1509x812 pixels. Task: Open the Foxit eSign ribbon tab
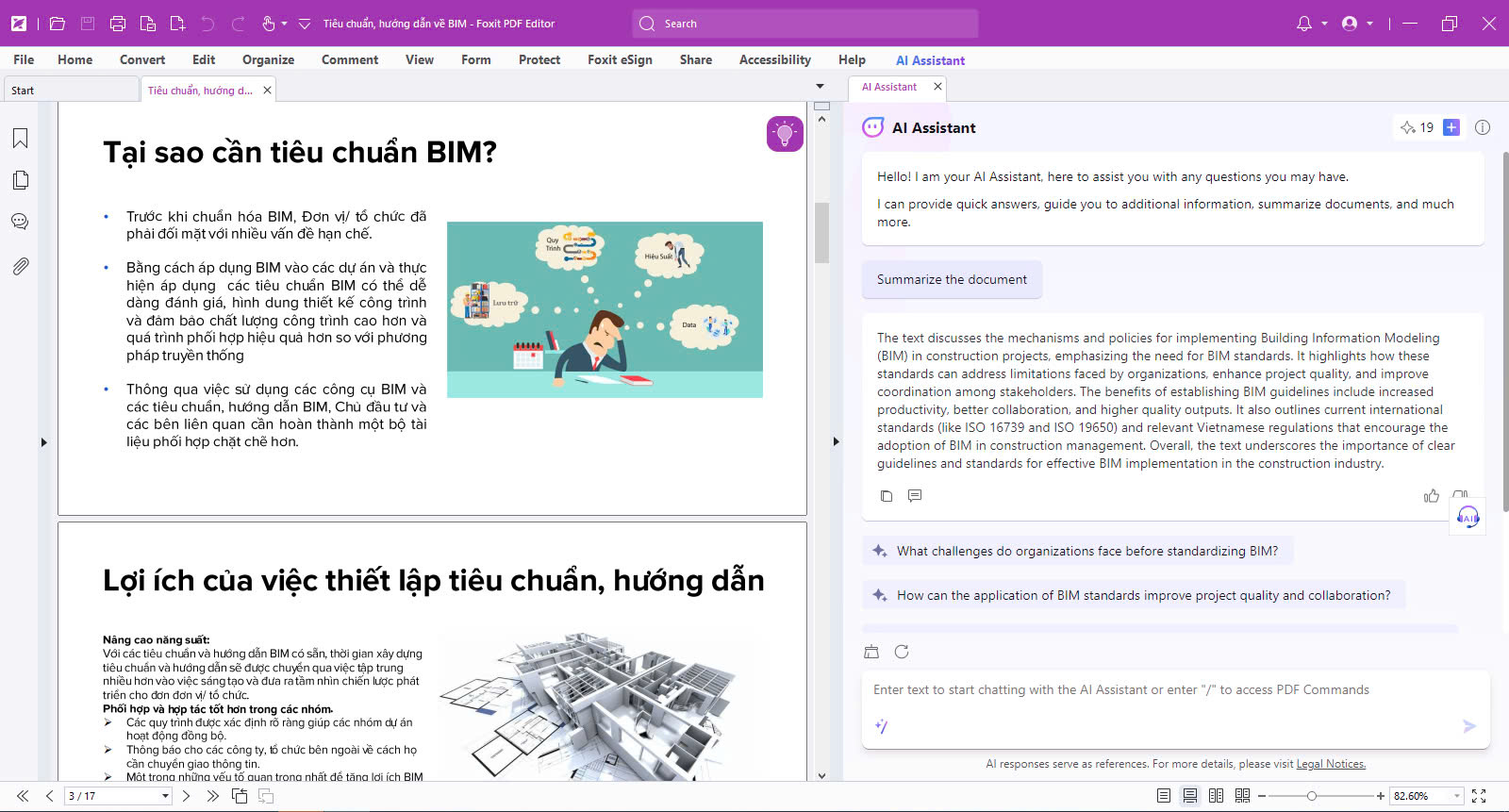click(620, 59)
